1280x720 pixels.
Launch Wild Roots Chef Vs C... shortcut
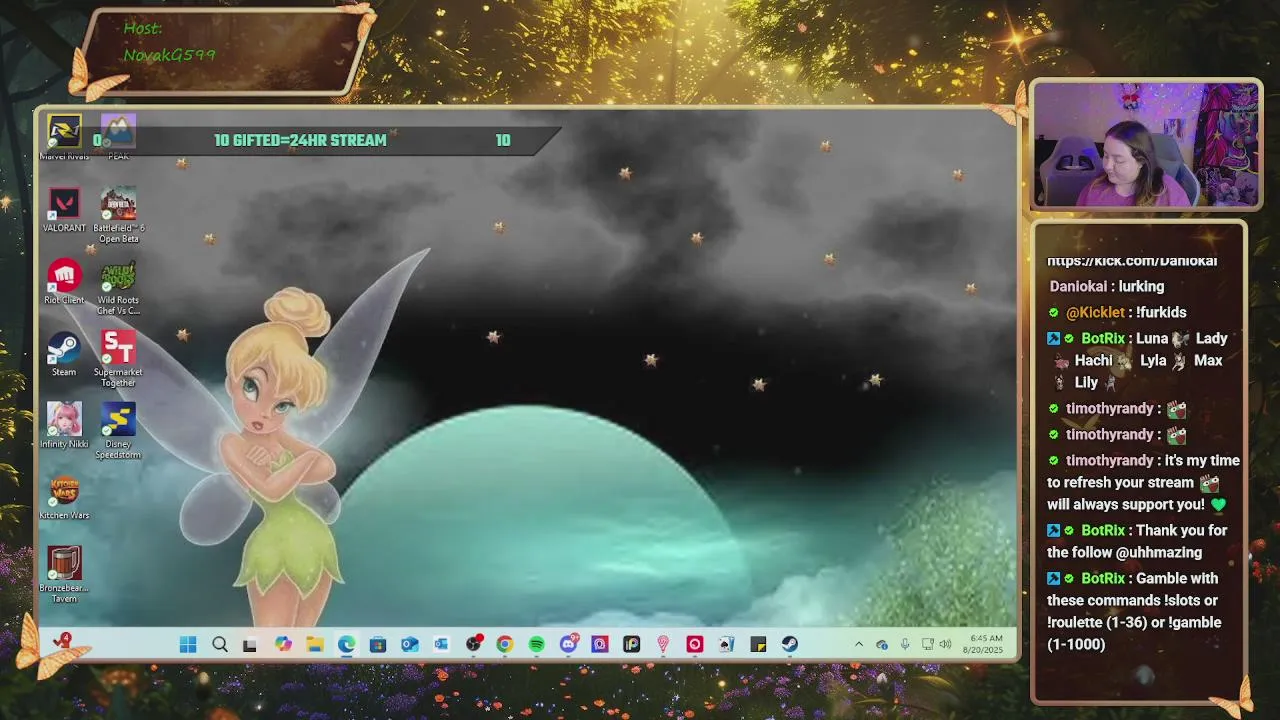point(118,288)
